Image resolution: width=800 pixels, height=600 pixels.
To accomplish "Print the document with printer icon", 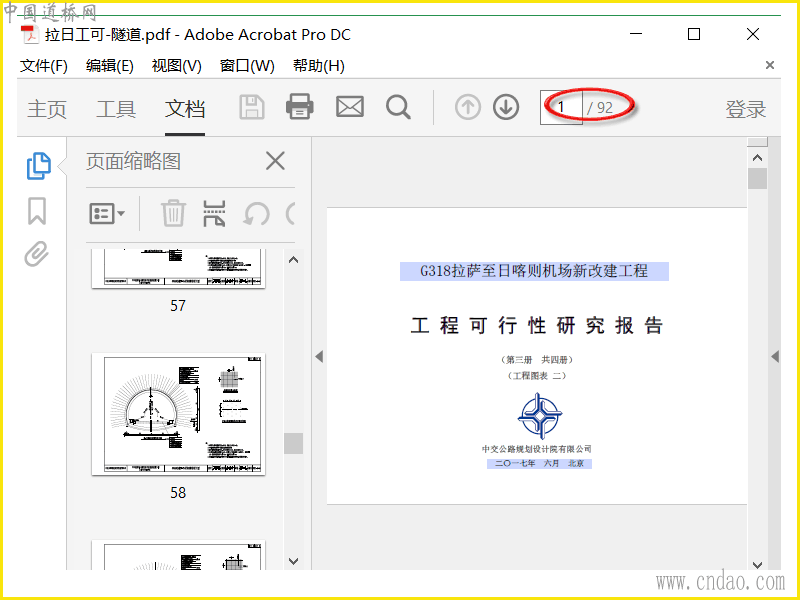I will point(299,107).
